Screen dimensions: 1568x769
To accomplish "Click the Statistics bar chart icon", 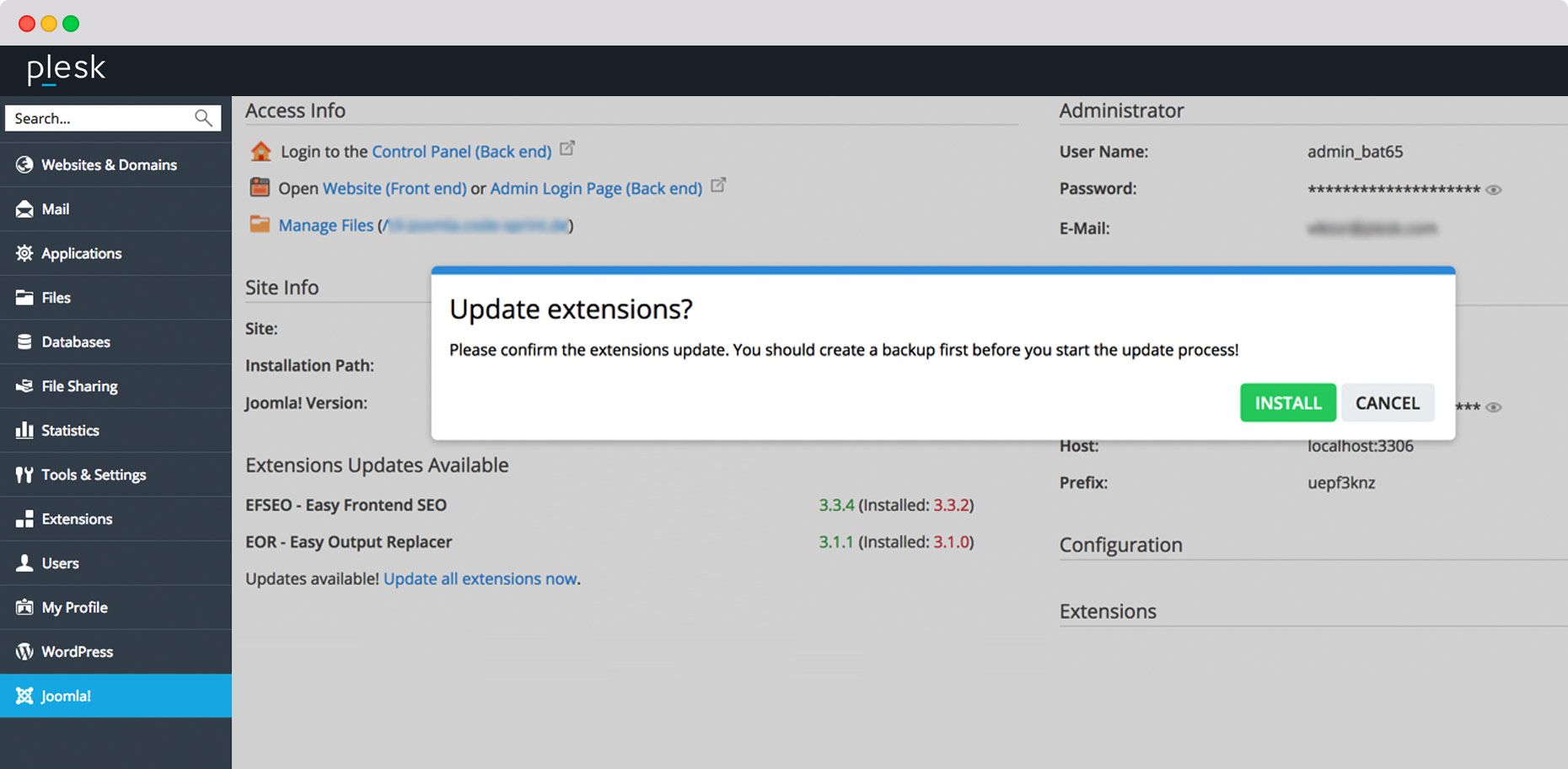I will point(24,430).
